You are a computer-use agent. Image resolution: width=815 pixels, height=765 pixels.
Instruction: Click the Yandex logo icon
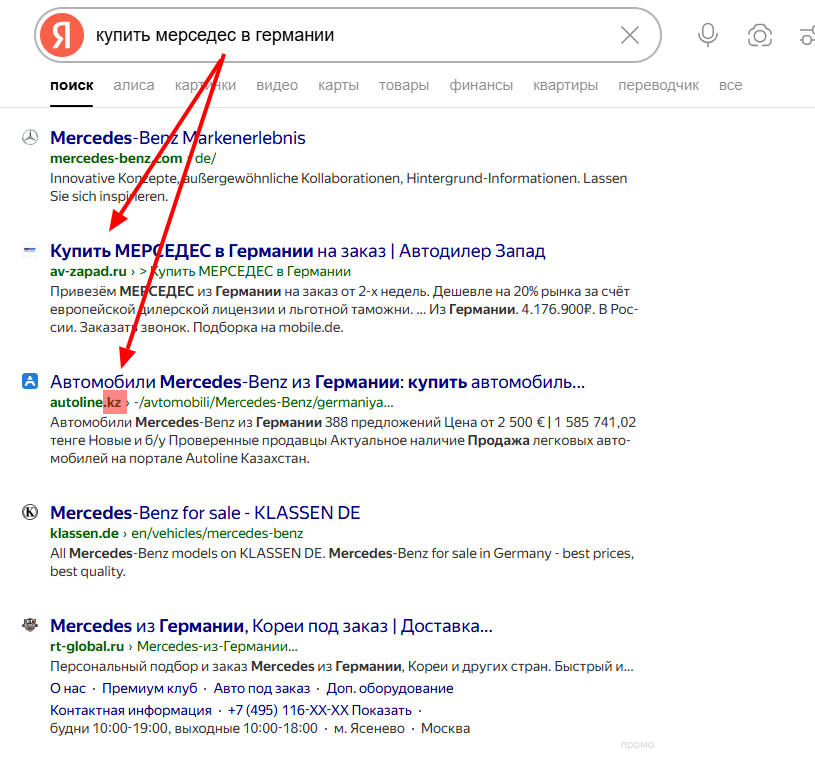[x=61, y=36]
